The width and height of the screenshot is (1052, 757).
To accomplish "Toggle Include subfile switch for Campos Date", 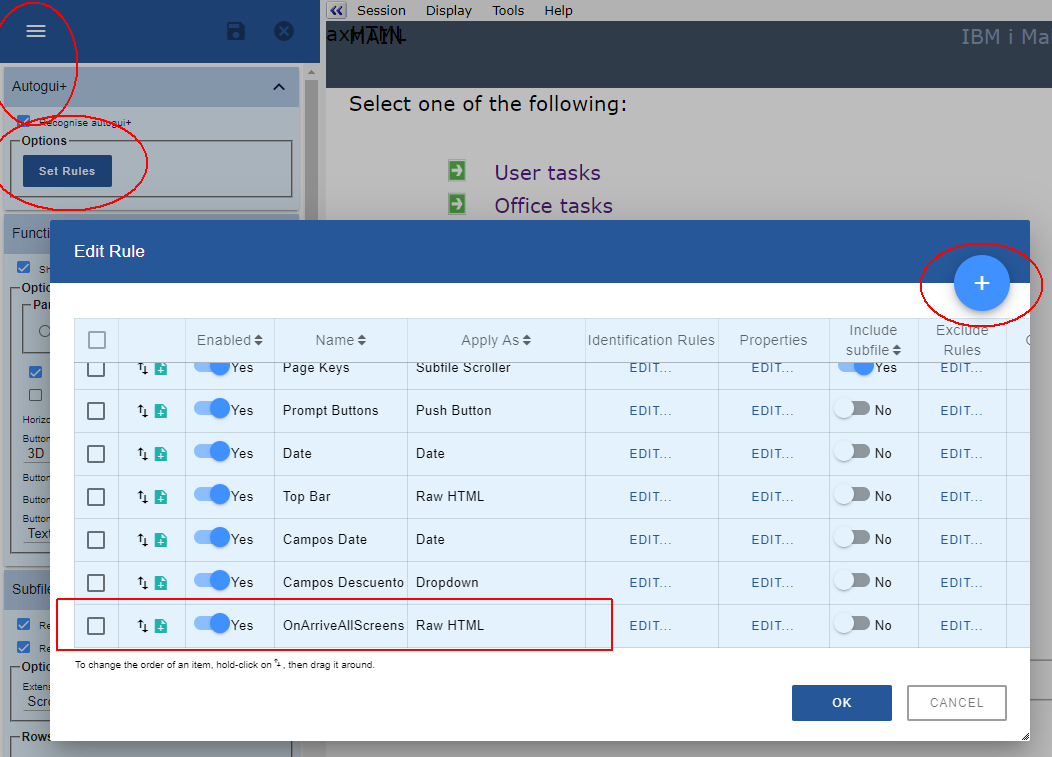I will click(853, 539).
